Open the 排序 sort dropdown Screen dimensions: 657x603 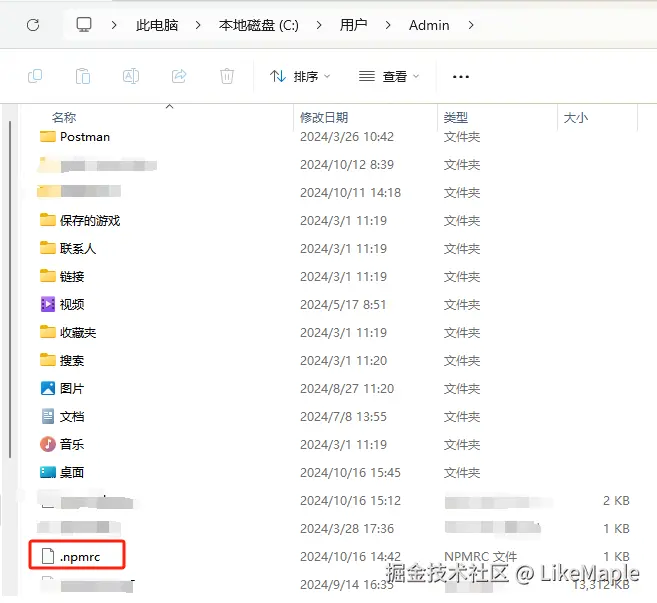[x=300, y=76]
